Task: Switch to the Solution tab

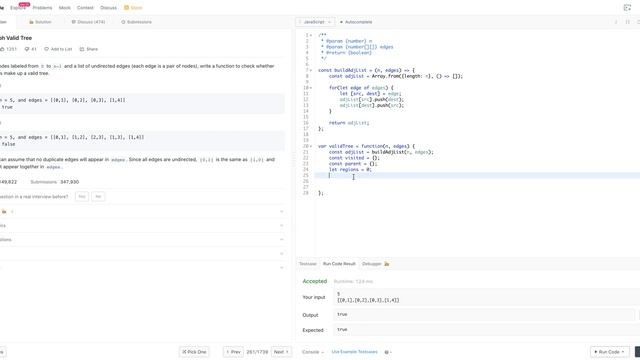Action: point(40,22)
